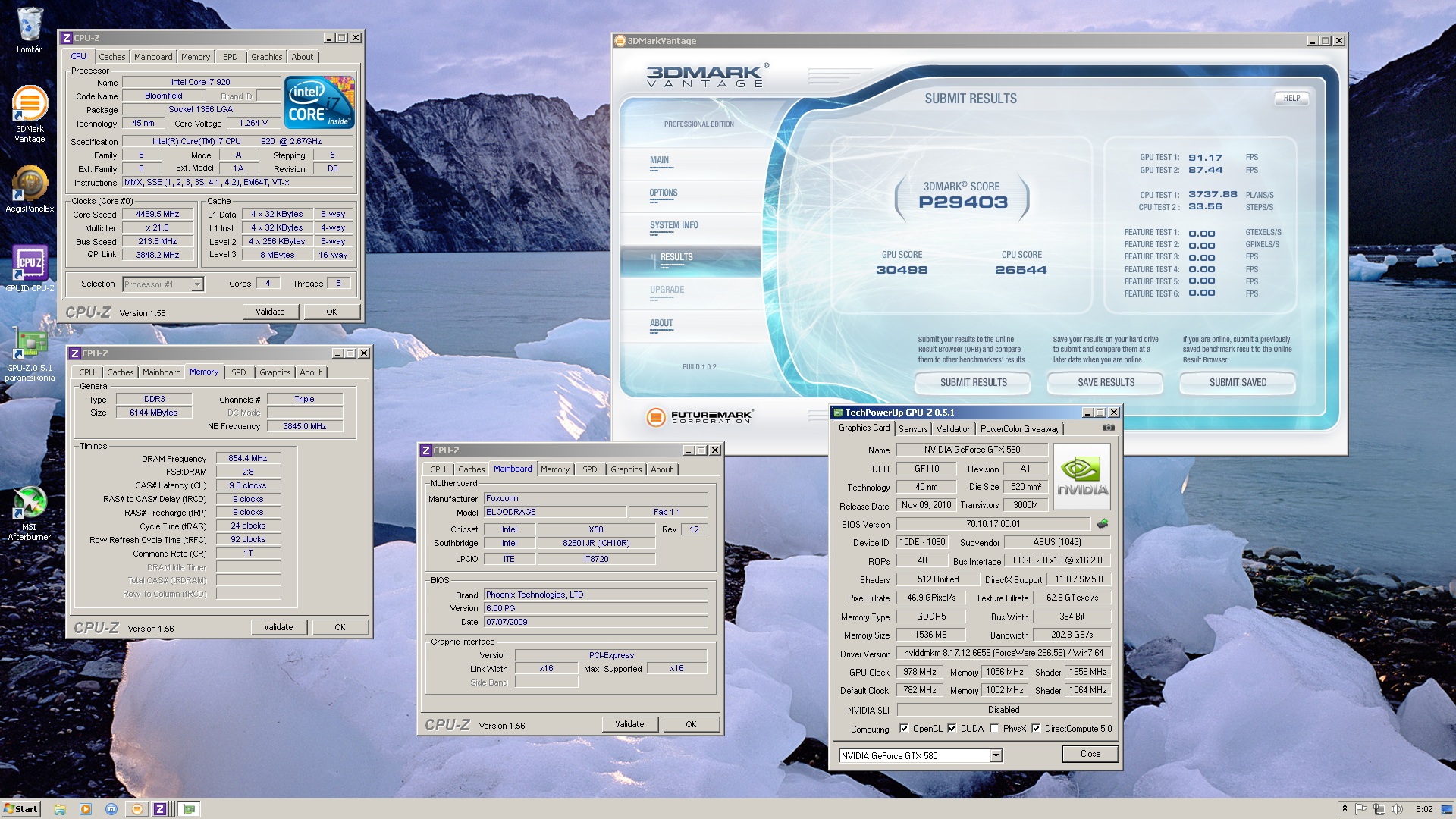Toggle the DirectCompute 5.0 checkbox

point(1036,729)
